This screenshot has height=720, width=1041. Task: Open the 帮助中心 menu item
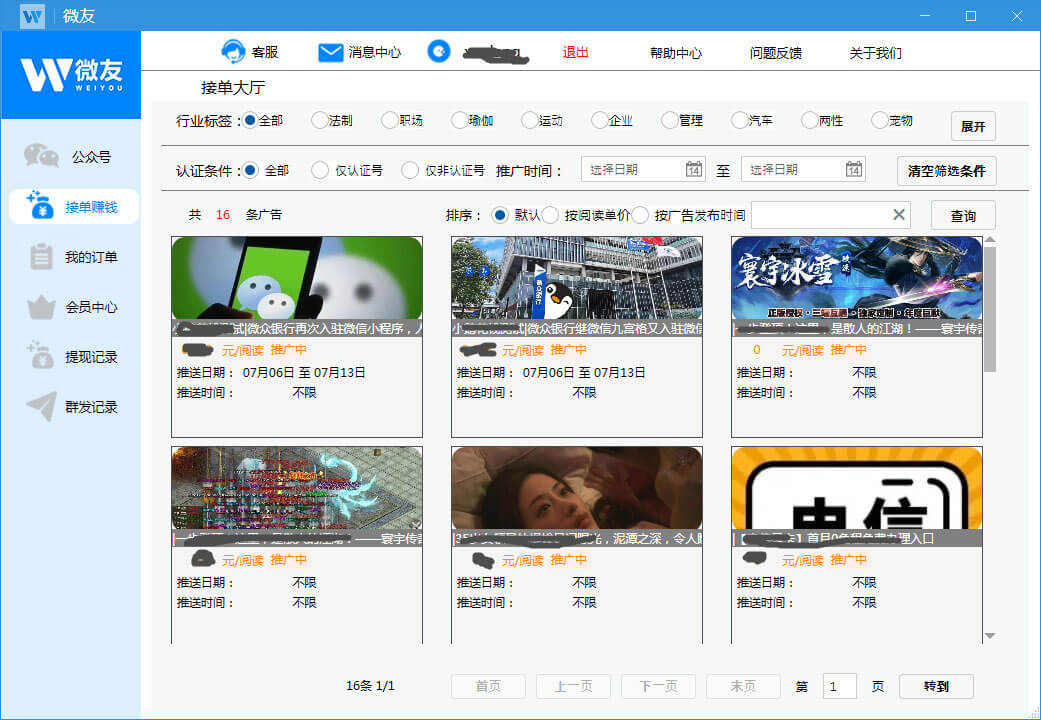point(675,53)
